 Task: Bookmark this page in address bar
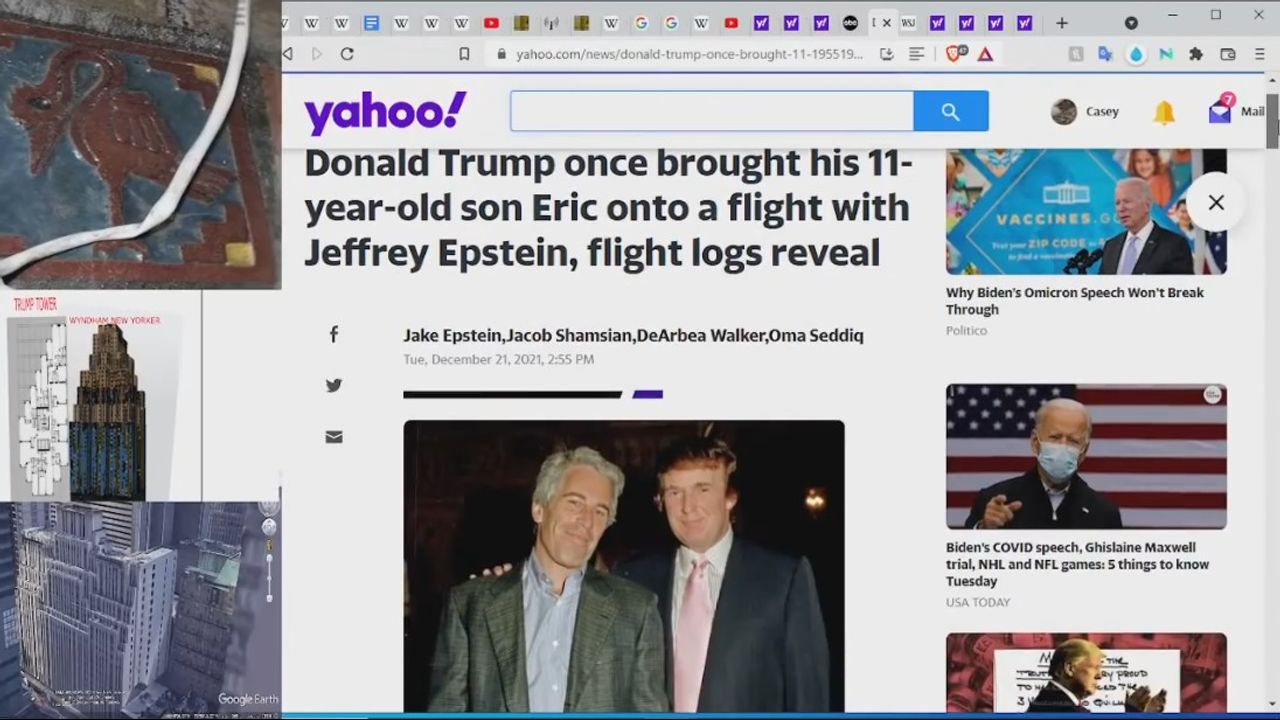point(464,54)
